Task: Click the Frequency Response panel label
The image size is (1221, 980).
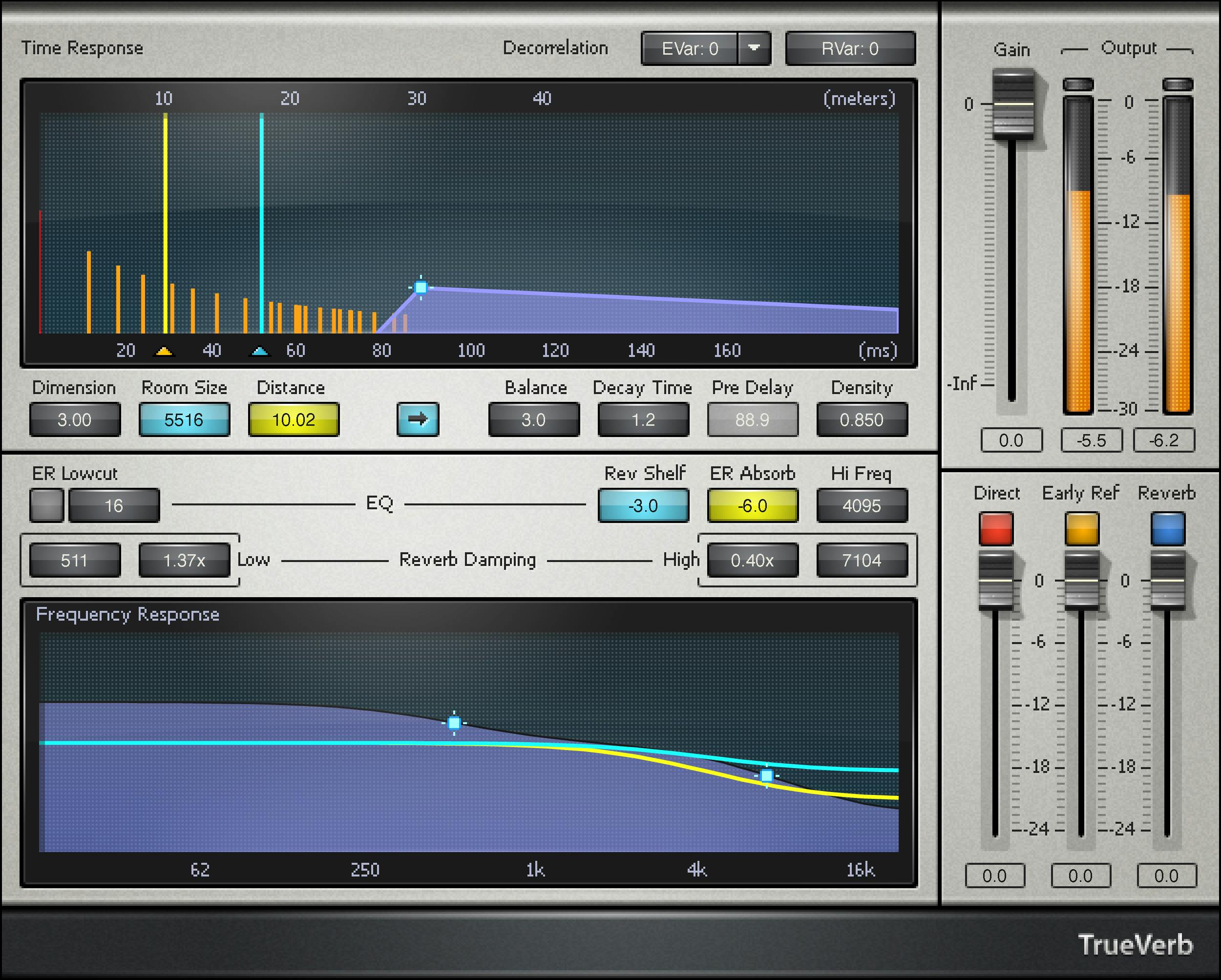Action: click(127, 614)
